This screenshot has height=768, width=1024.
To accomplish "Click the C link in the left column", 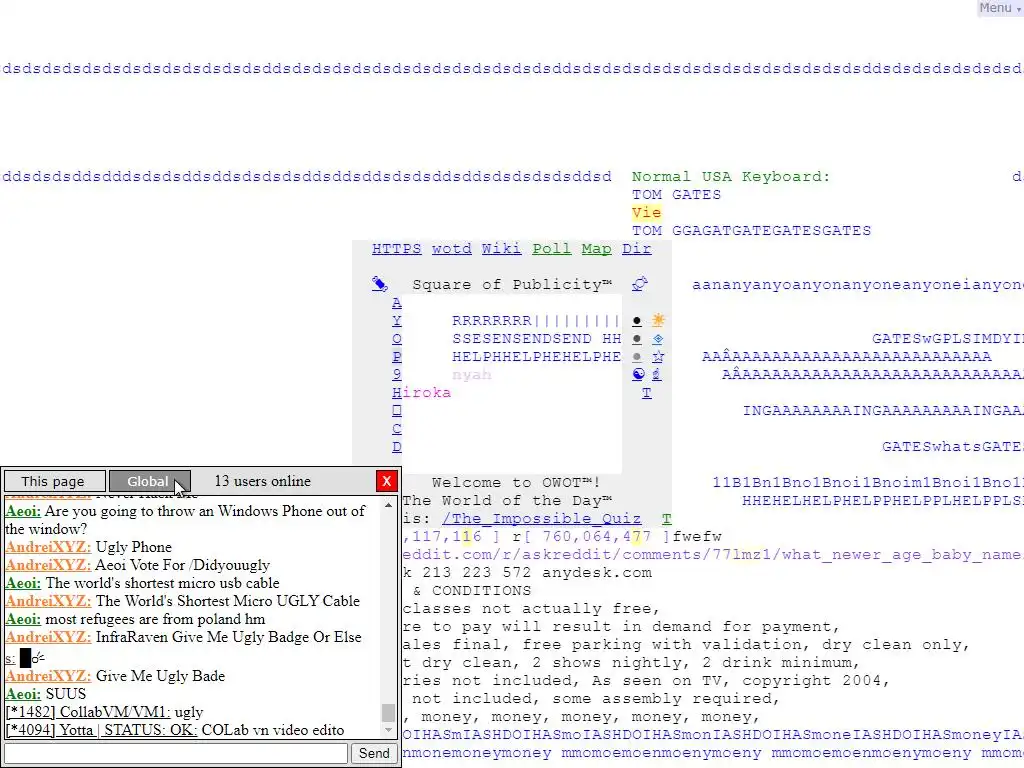I will point(396,429).
